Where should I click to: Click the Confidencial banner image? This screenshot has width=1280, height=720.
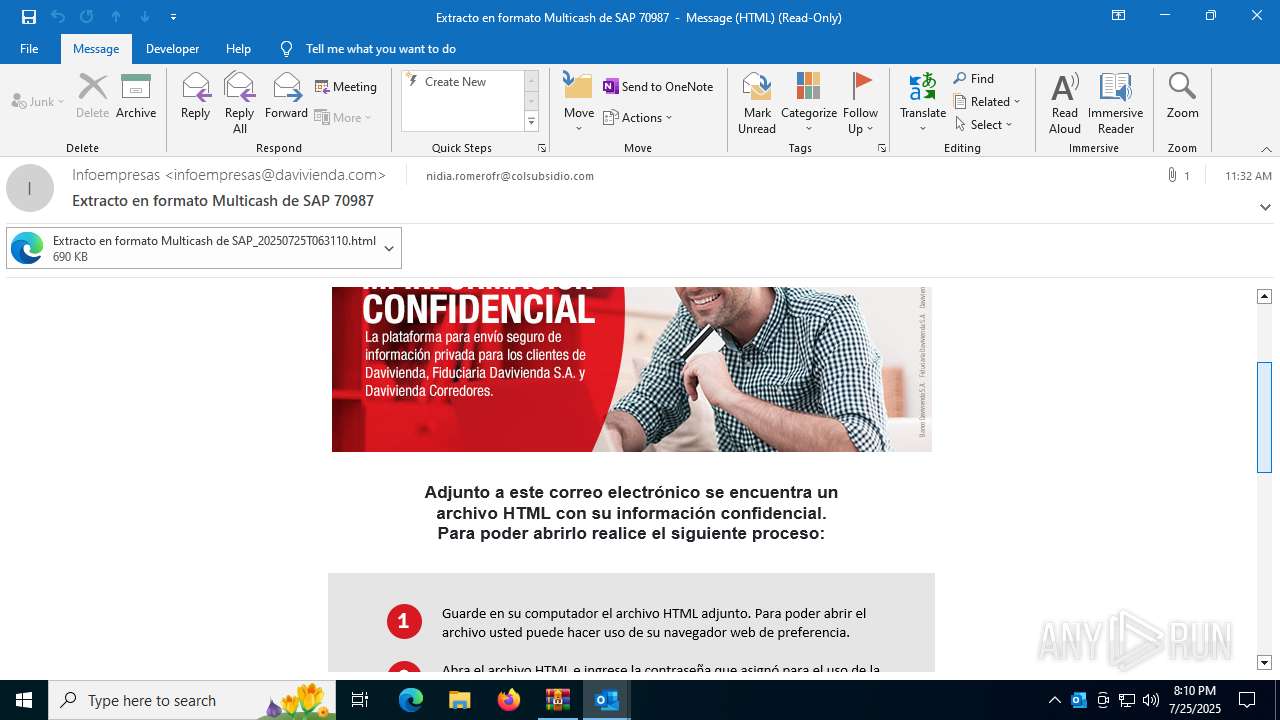tap(632, 369)
